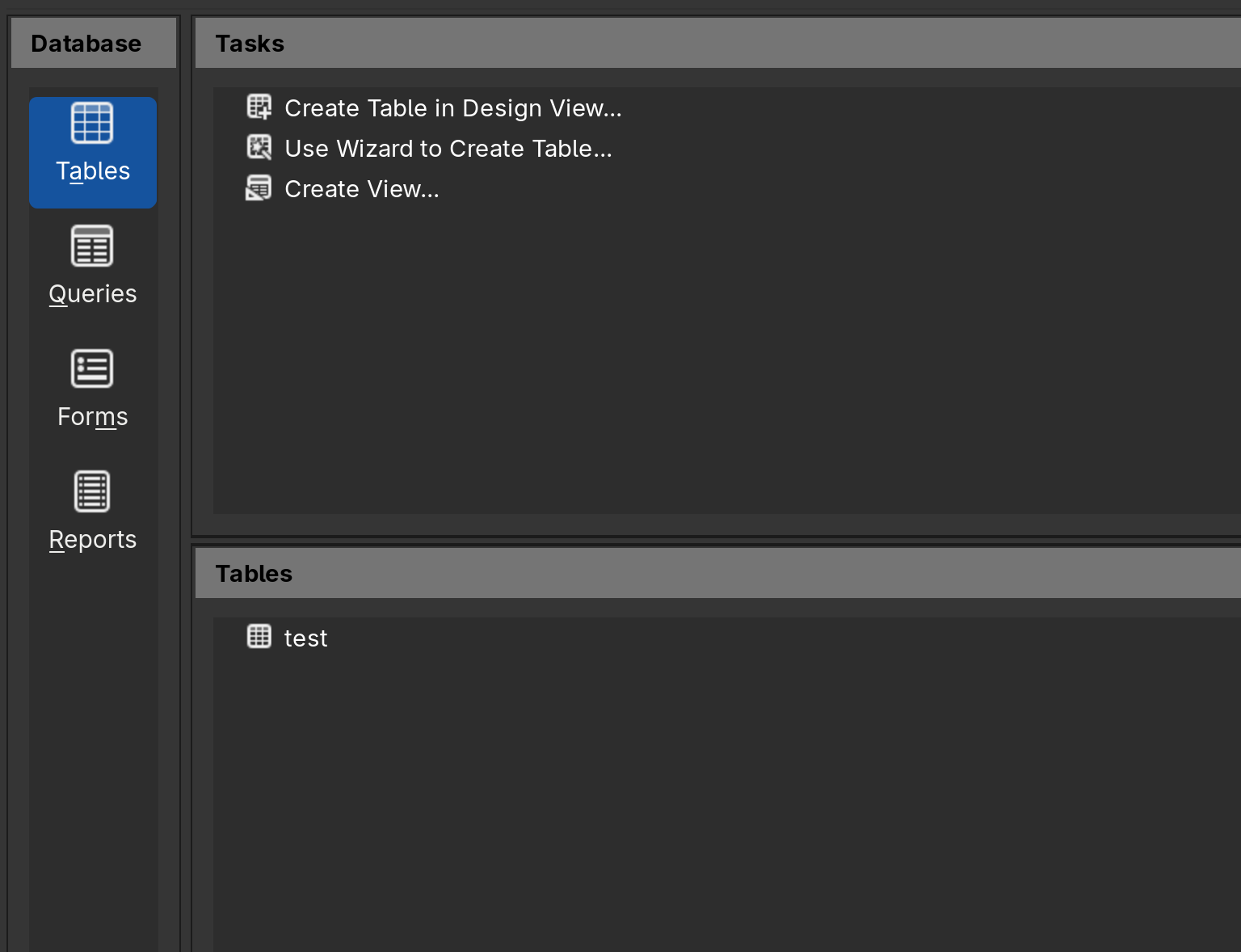Select the 'Tables' text label in sidebar

pos(93,171)
